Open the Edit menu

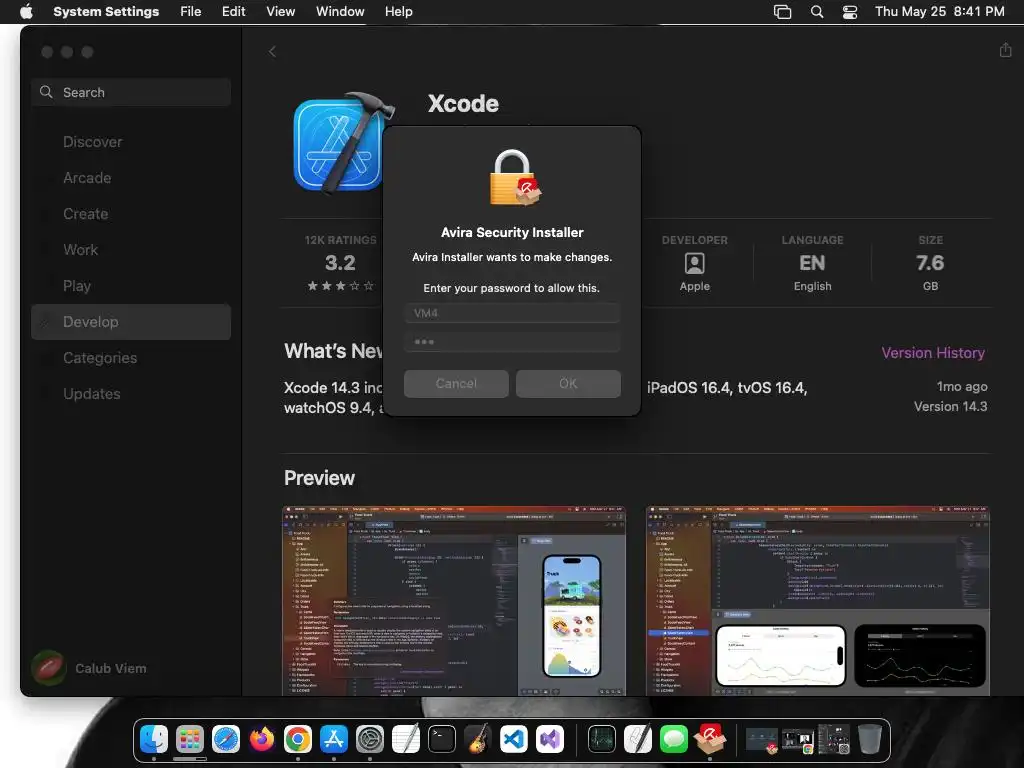coord(233,11)
